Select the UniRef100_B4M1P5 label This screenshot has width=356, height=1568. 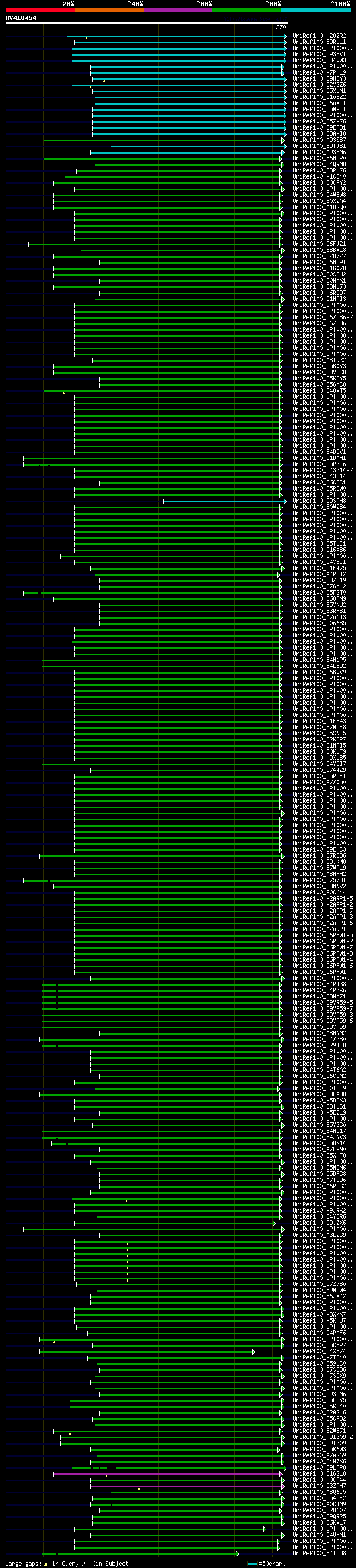(319, 660)
